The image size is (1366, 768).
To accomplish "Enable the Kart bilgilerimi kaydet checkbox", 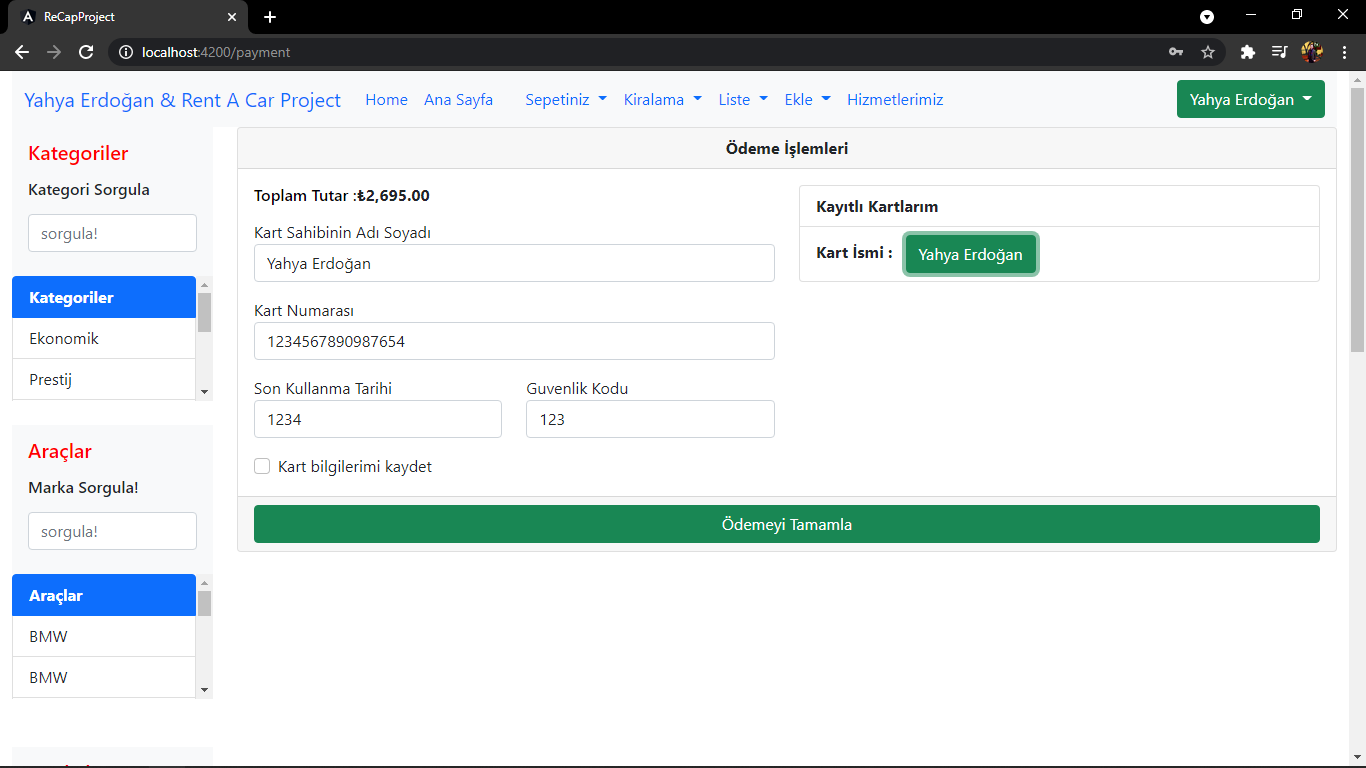I will [261, 466].
